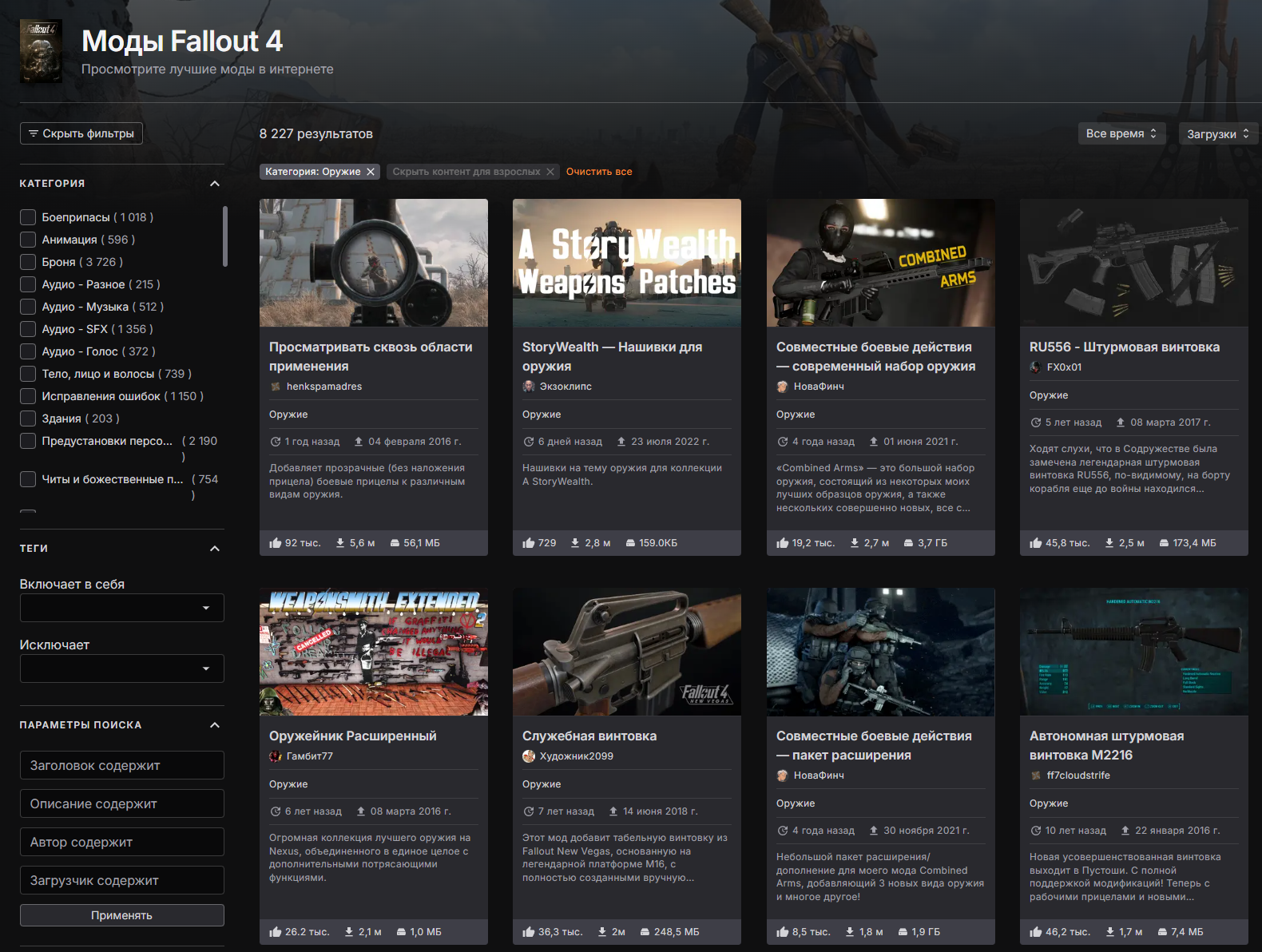Collapse the Категория filter section
Screen dimensions: 1262x952
coord(214,184)
